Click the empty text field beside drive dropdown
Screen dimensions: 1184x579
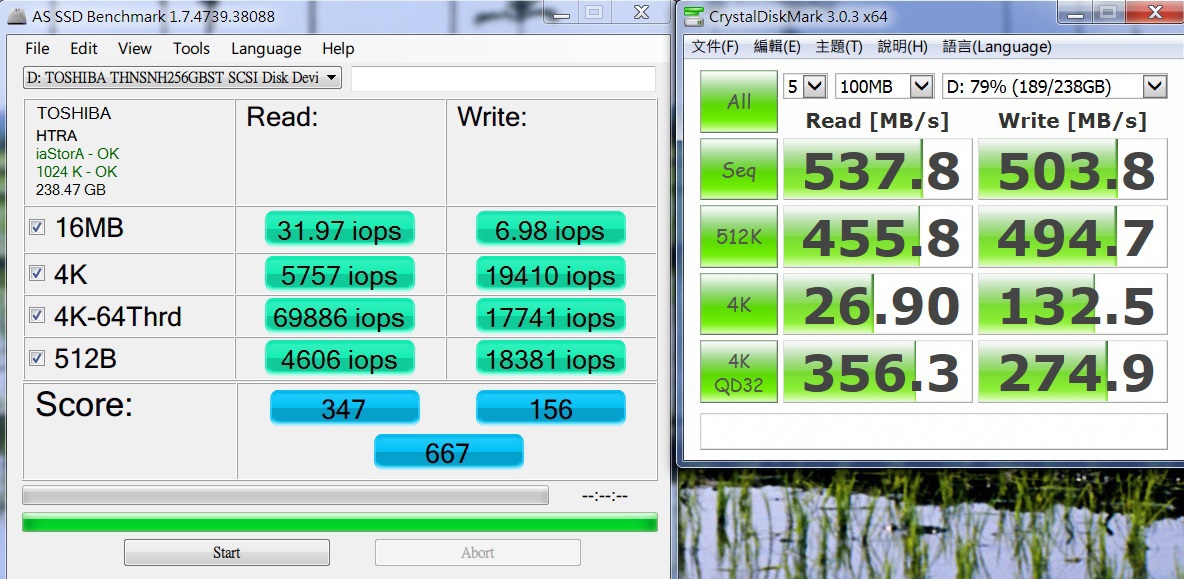click(504, 79)
